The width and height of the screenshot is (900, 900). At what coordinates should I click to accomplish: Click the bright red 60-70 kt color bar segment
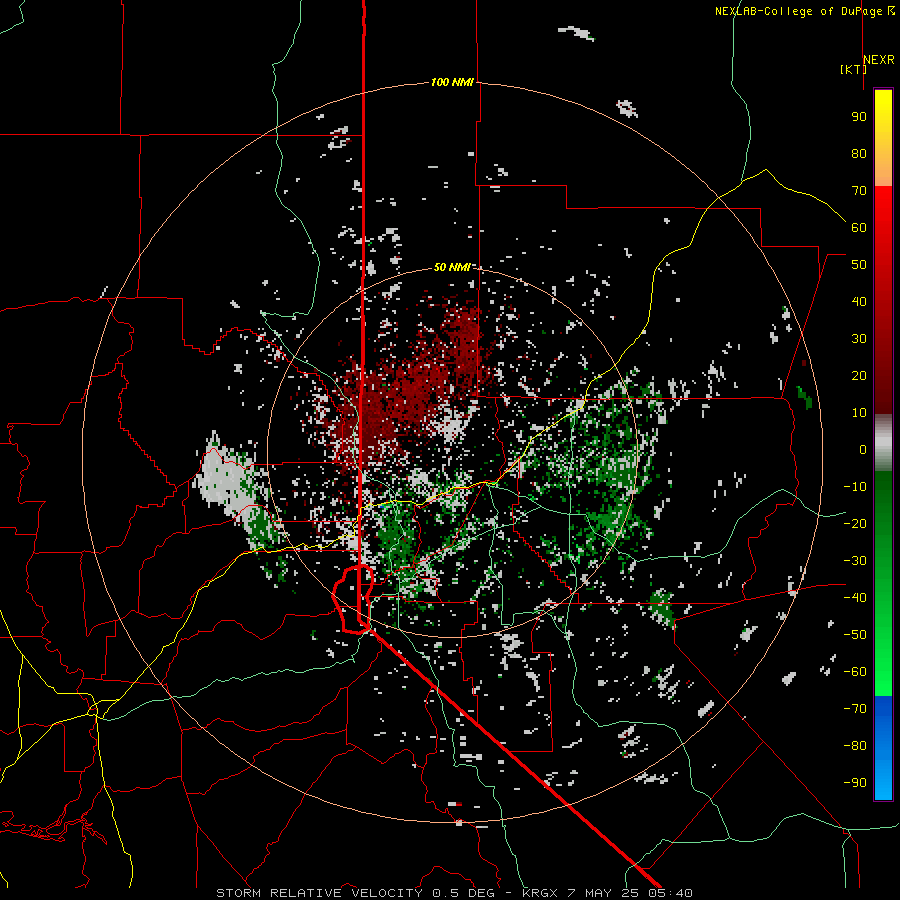(883, 209)
